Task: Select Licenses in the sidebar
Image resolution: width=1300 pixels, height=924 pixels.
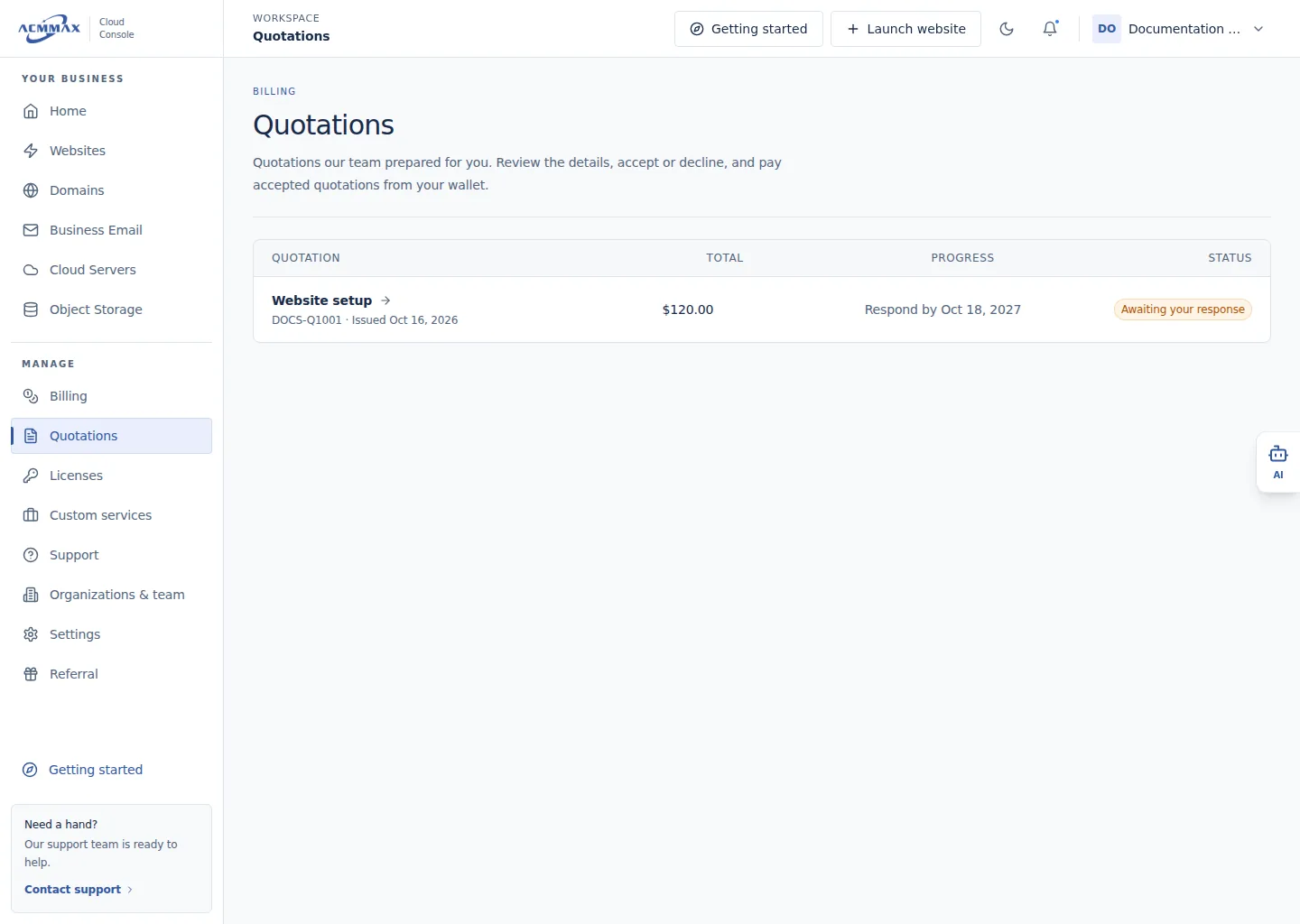Action: (x=111, y=476)
